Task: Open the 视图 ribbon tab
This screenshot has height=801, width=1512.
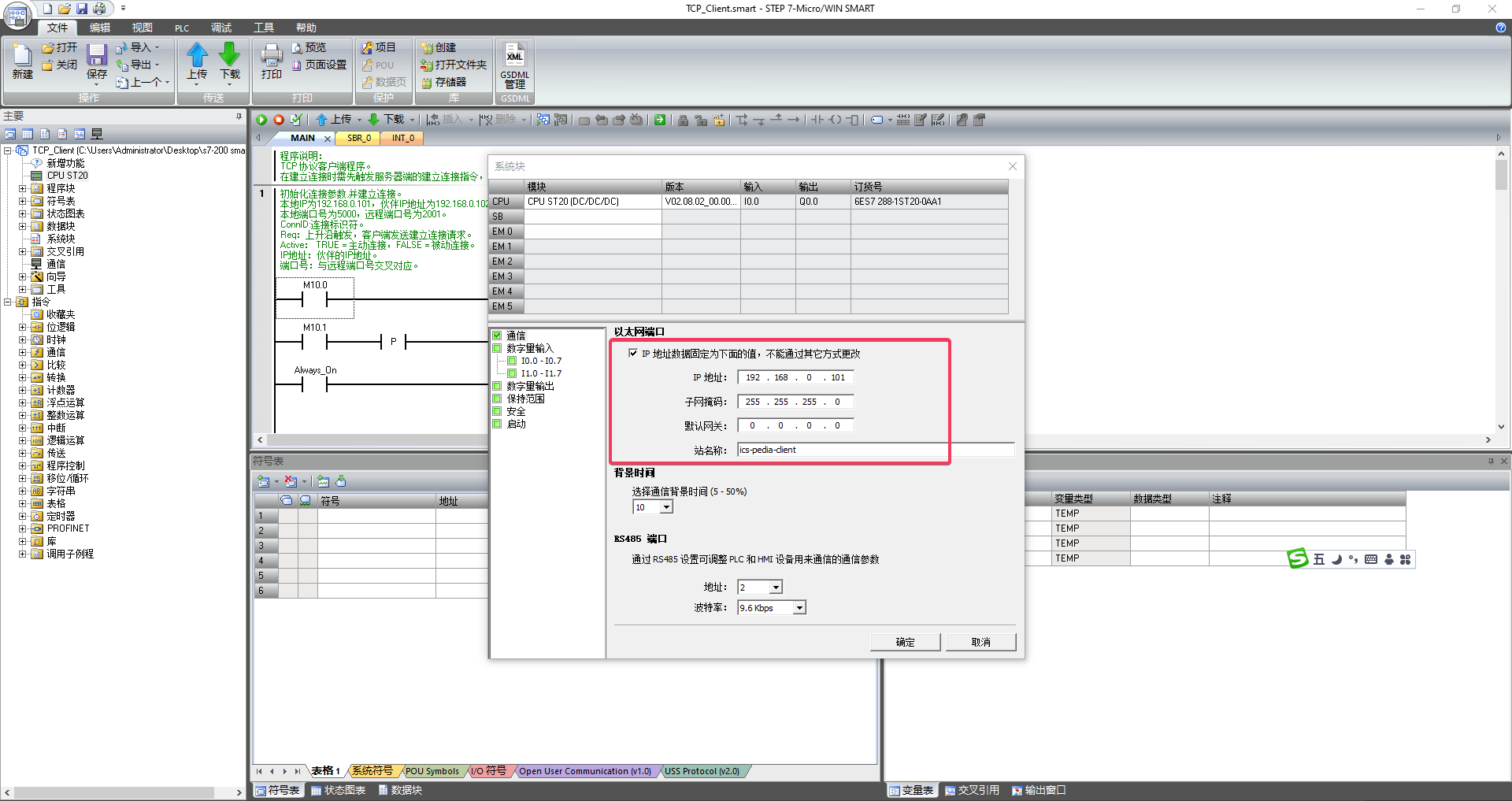Action: 143,28
